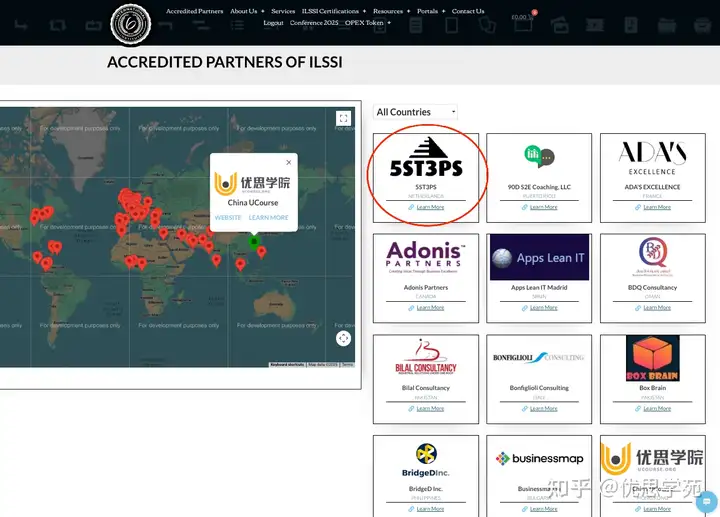720x517 pixels.
Task: Click Learn More under BDQ Consultancy
Action: pyautogui.click(x=657, y=308)
